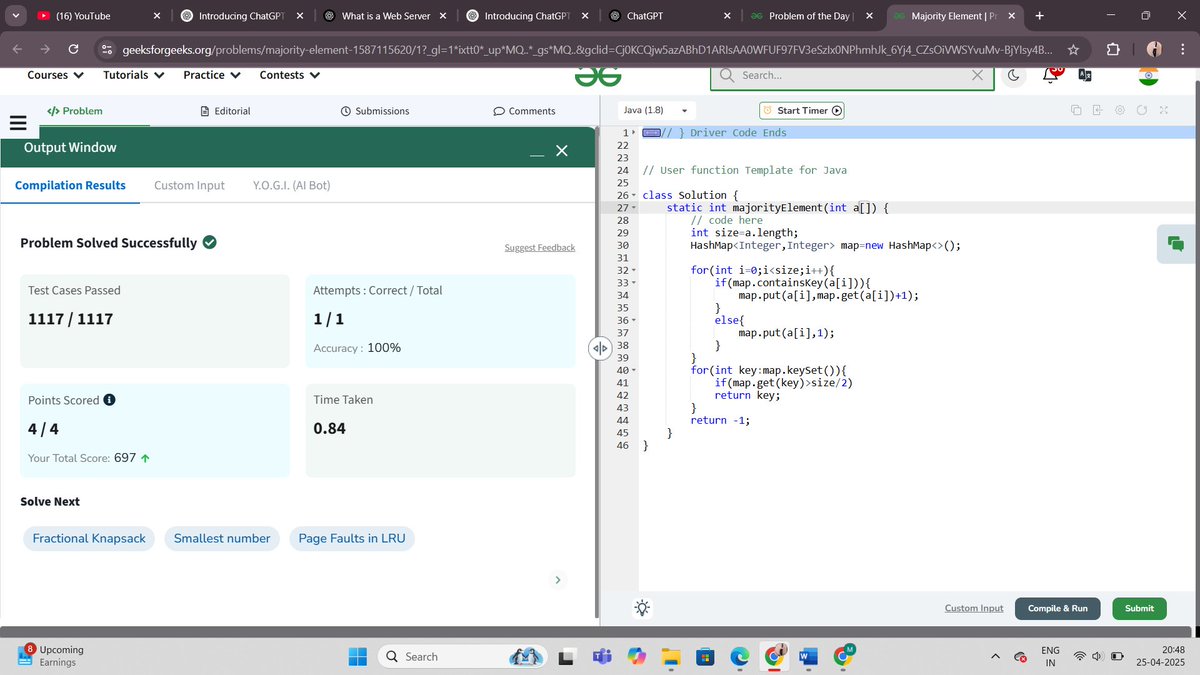Expand the Courses dropdown menu
This screenshot has width=1200, height=675.
[56, 75]
